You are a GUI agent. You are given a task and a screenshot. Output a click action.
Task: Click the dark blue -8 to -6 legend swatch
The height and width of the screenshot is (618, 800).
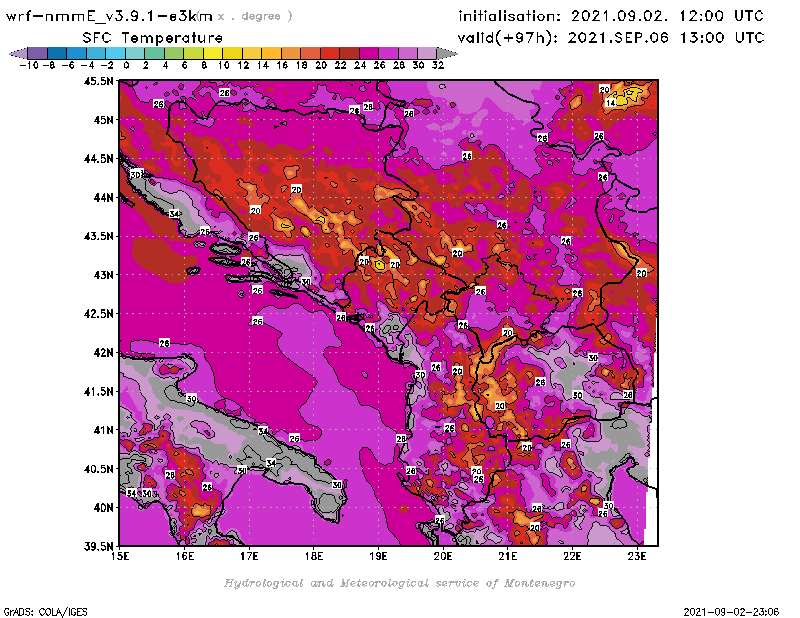click(x=57, y=53)
